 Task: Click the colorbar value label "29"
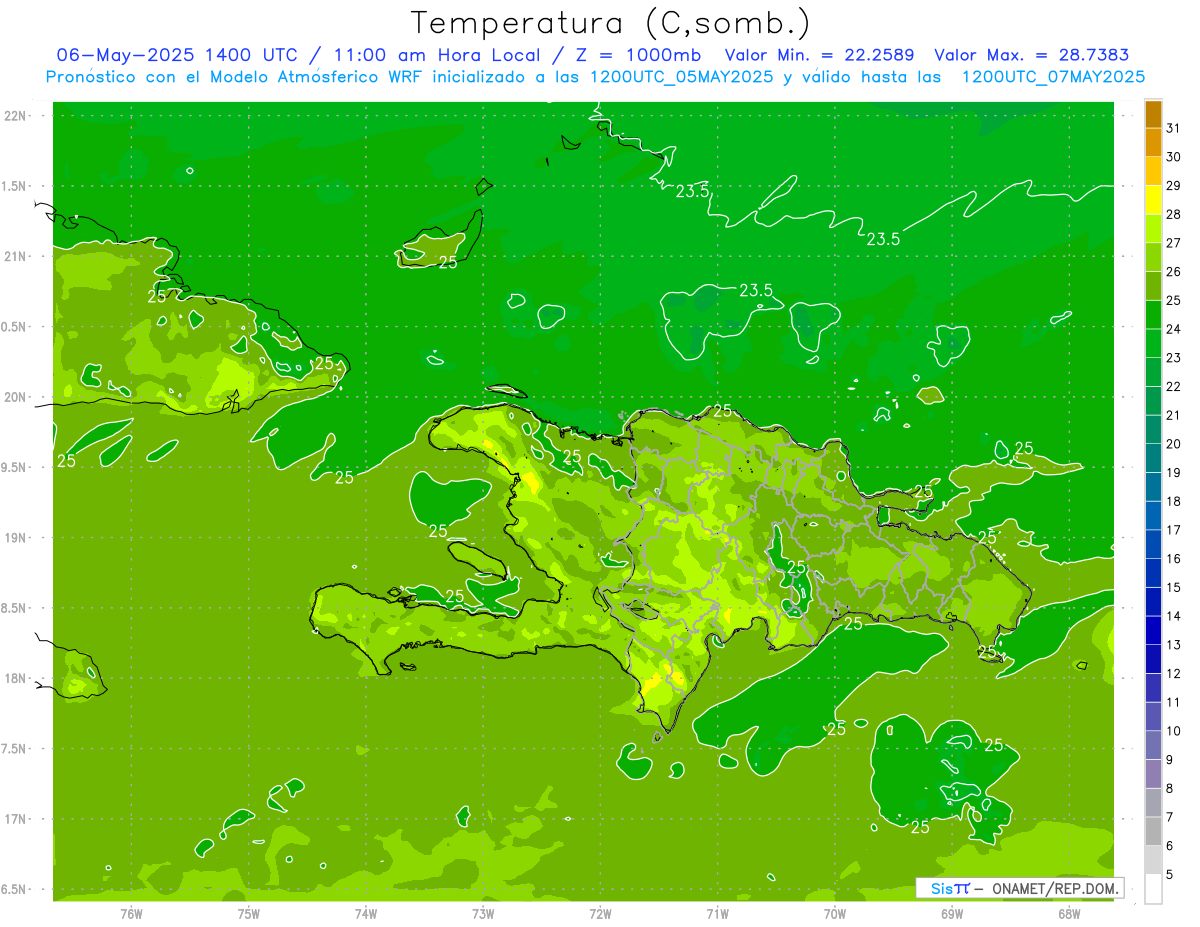pos(1173,185)
